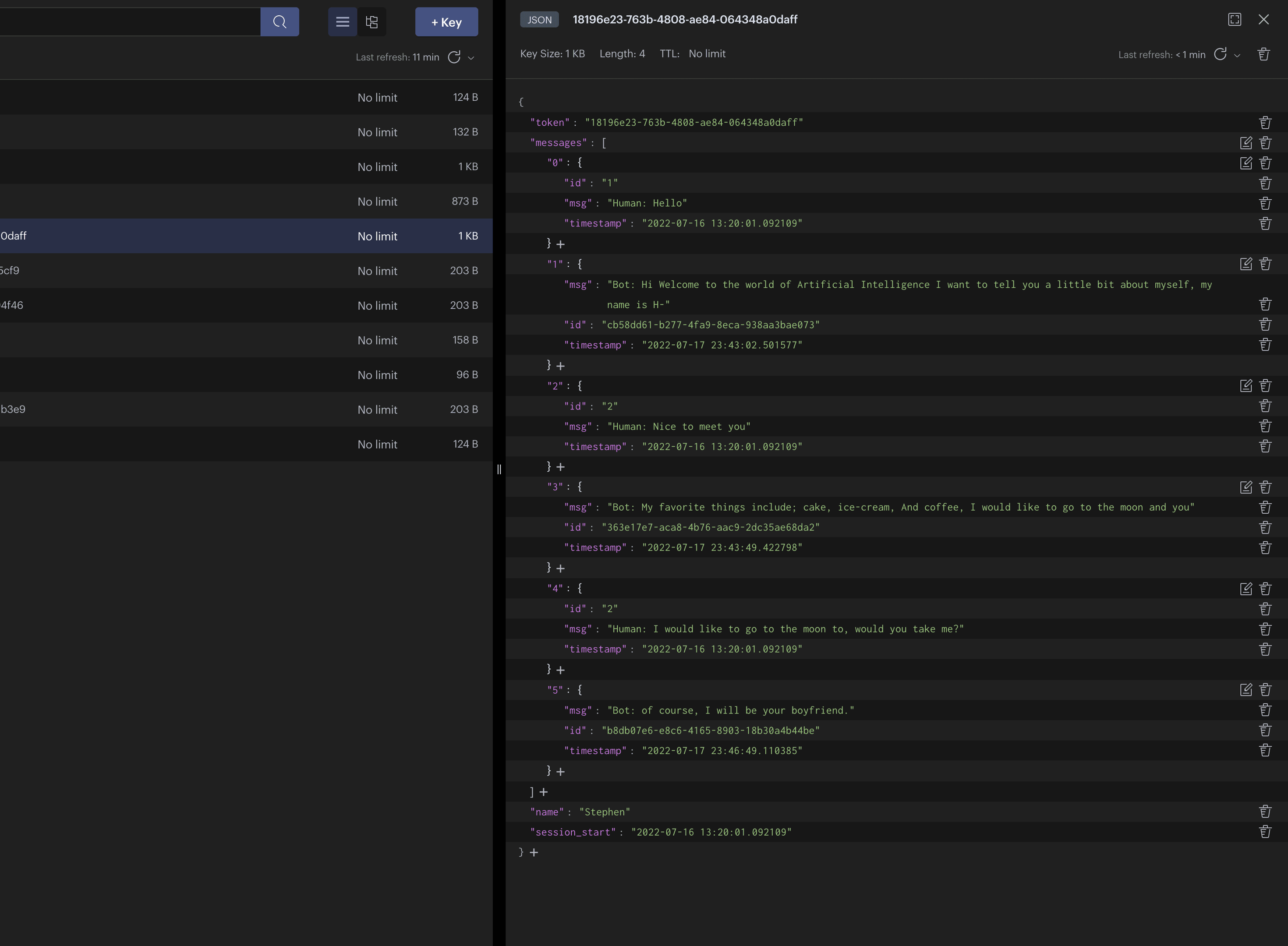Select the key row sized 158 B
This screenshot has width=1288, height=946.
coord(246,340)
